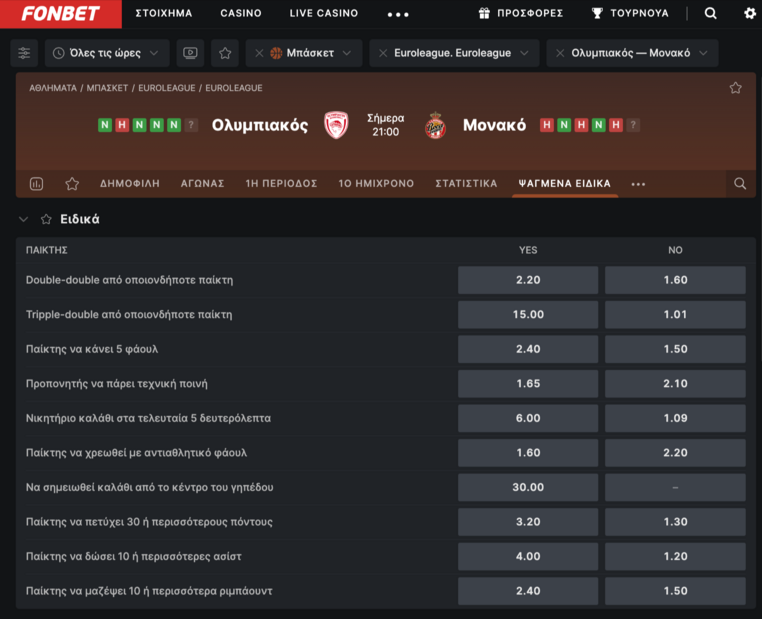
Task: Click the search magnifier in top navigation
Action: 710,13
